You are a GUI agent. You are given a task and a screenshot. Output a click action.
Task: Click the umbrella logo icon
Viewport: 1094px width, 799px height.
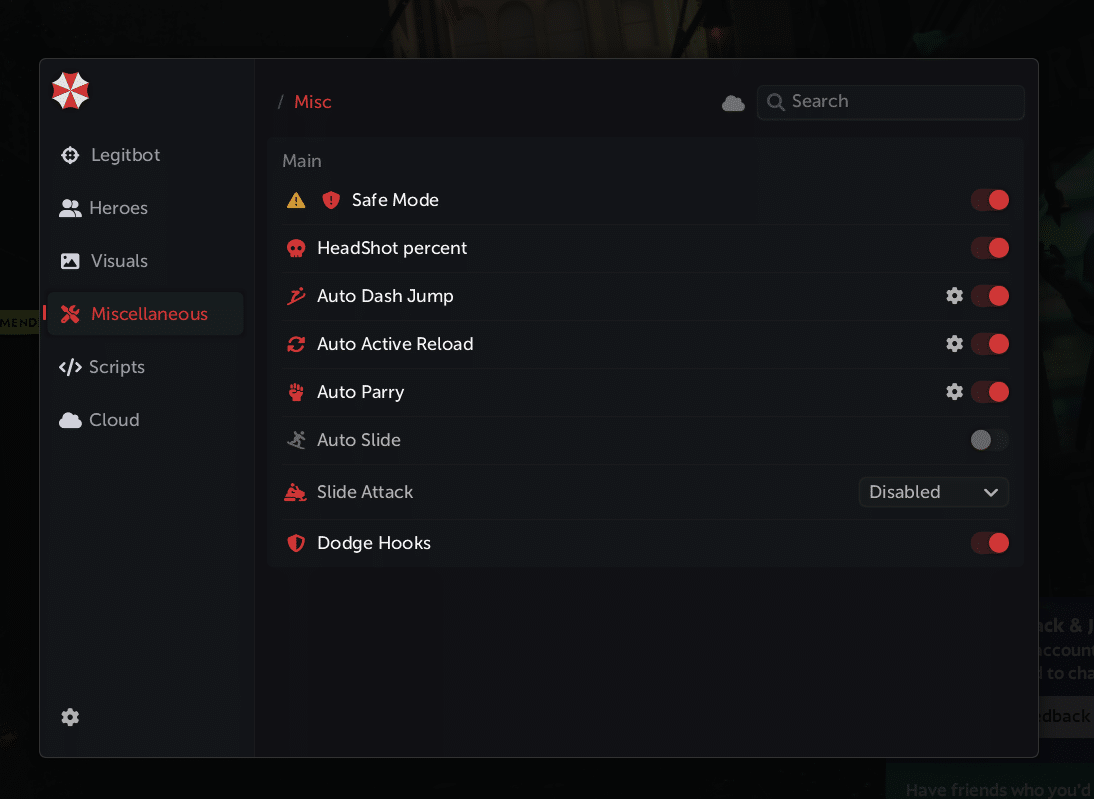71,91
